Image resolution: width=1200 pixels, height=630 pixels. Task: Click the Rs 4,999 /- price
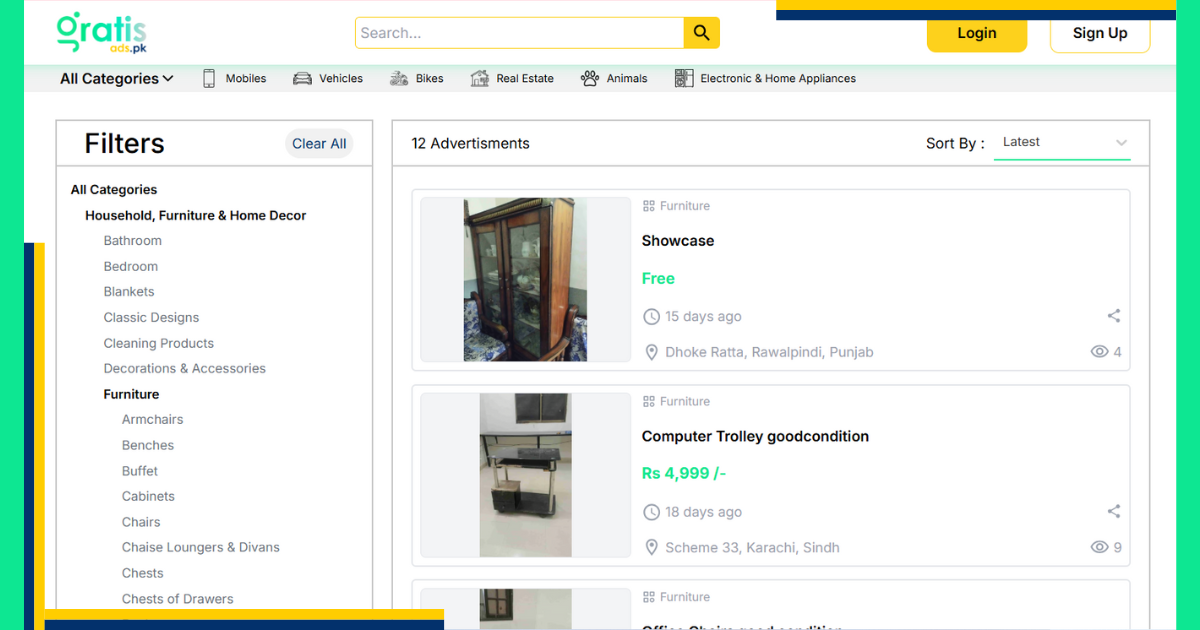point(684,474)
